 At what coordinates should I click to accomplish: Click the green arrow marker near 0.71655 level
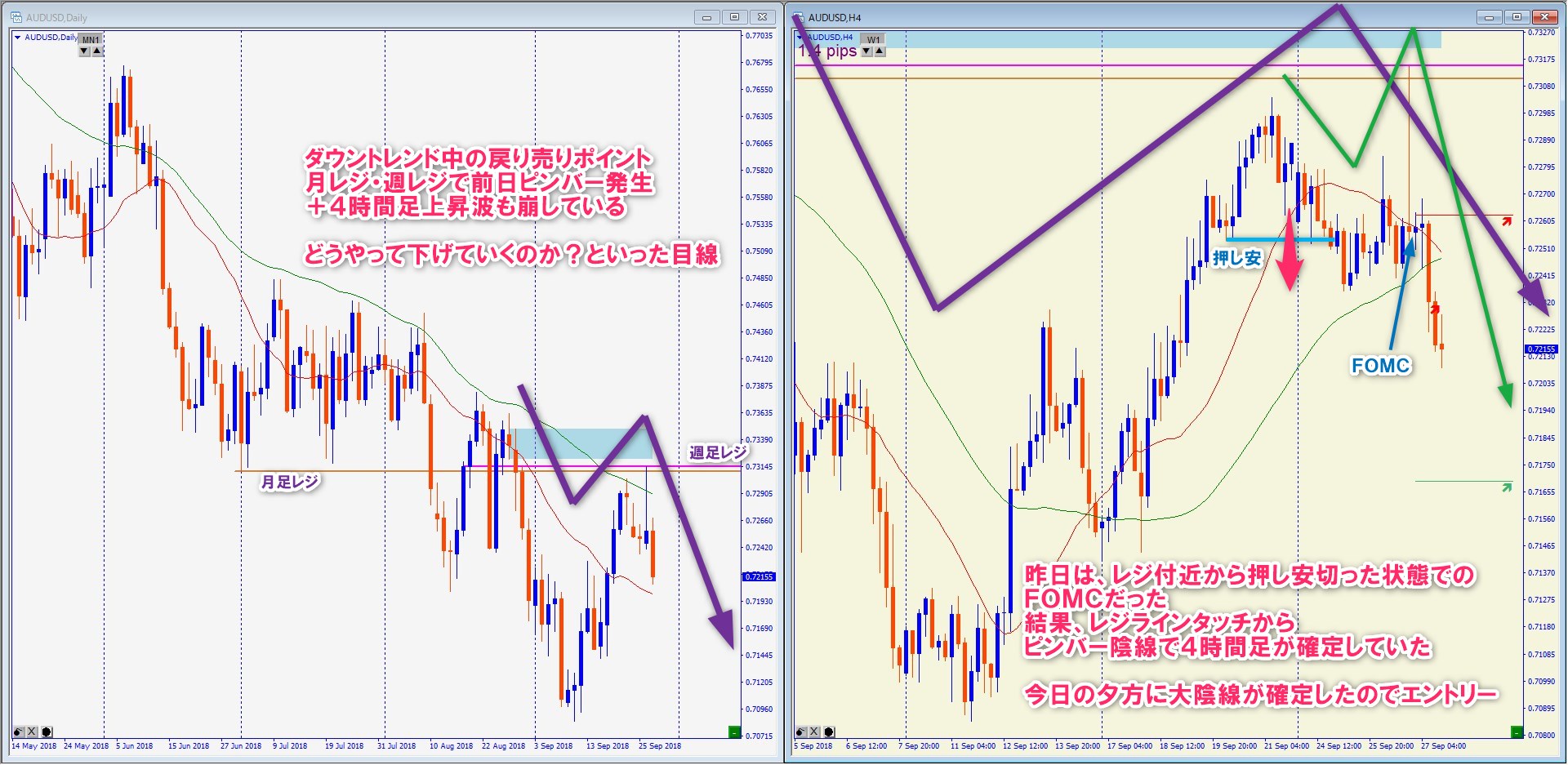coord(1507,487)
